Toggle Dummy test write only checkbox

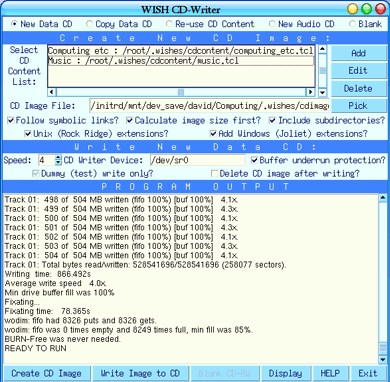point(36,174)
